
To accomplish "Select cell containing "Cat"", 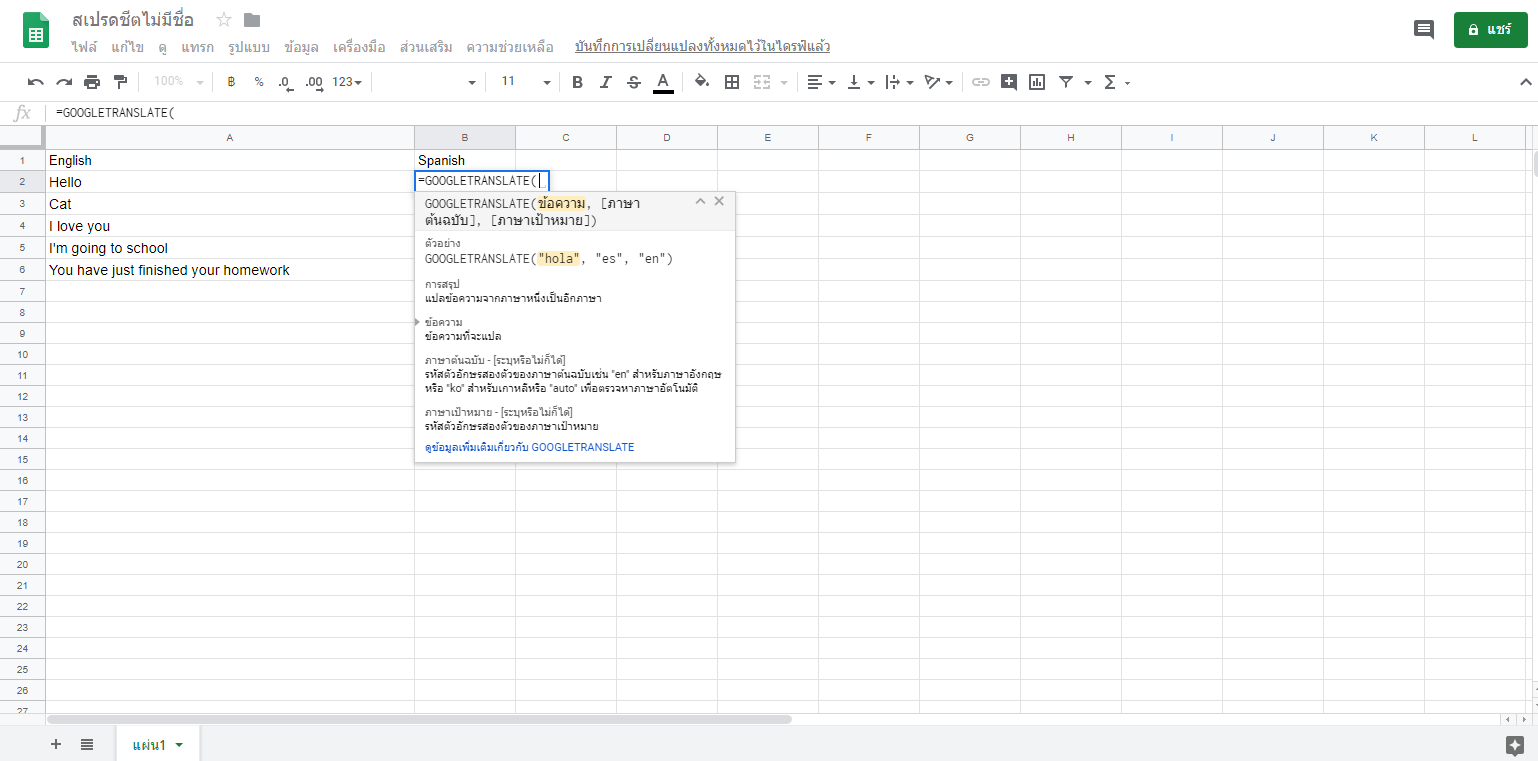I will tap(230, 204).
